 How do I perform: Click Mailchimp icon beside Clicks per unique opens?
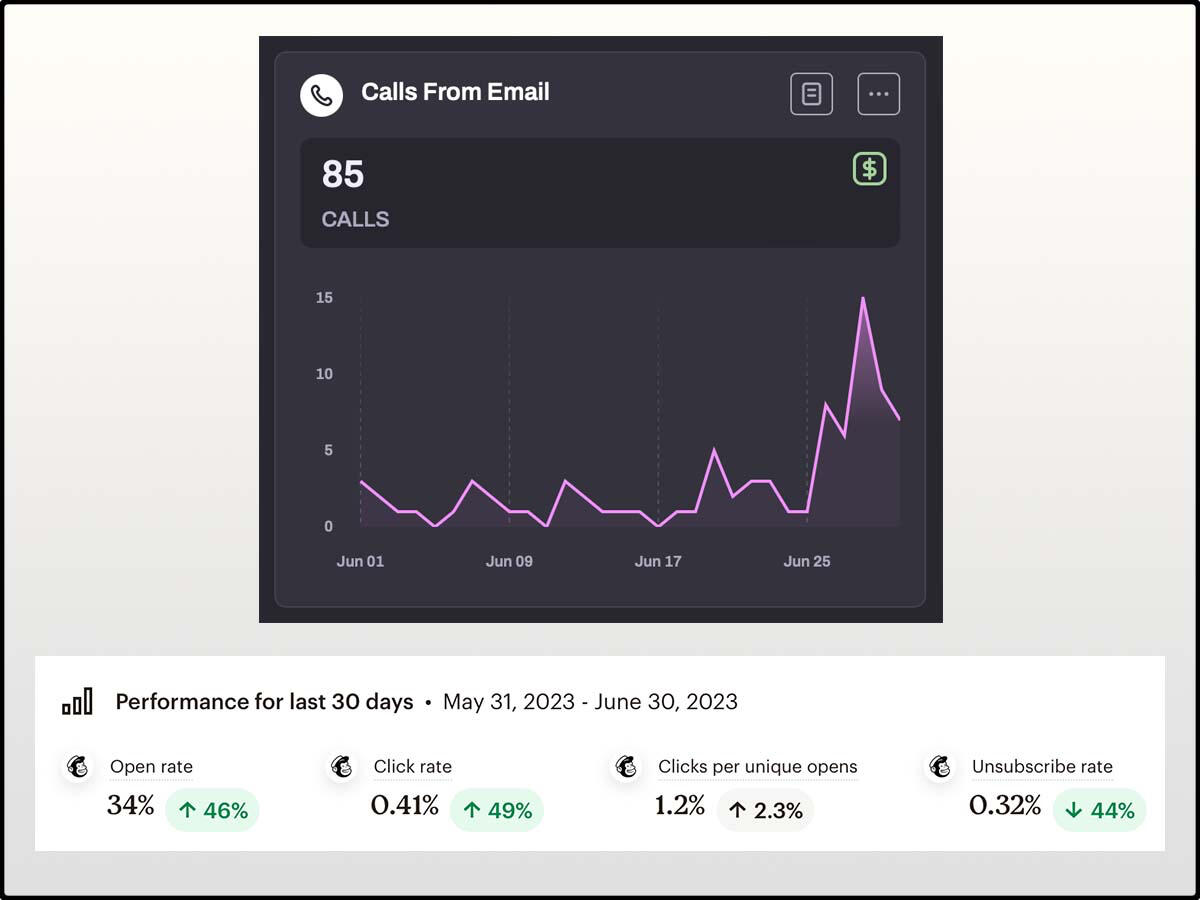click(626, 767)
